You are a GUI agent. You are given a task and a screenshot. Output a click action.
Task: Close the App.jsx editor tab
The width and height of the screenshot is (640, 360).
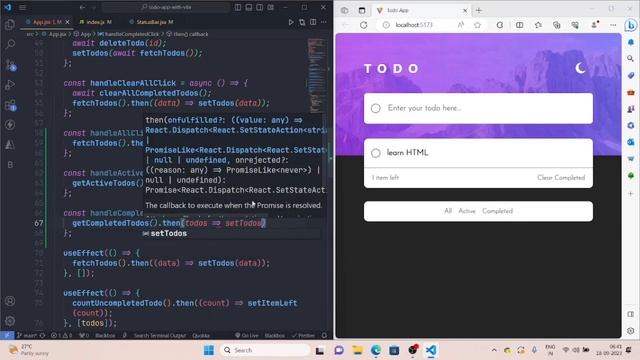click(x=67, y=22)
